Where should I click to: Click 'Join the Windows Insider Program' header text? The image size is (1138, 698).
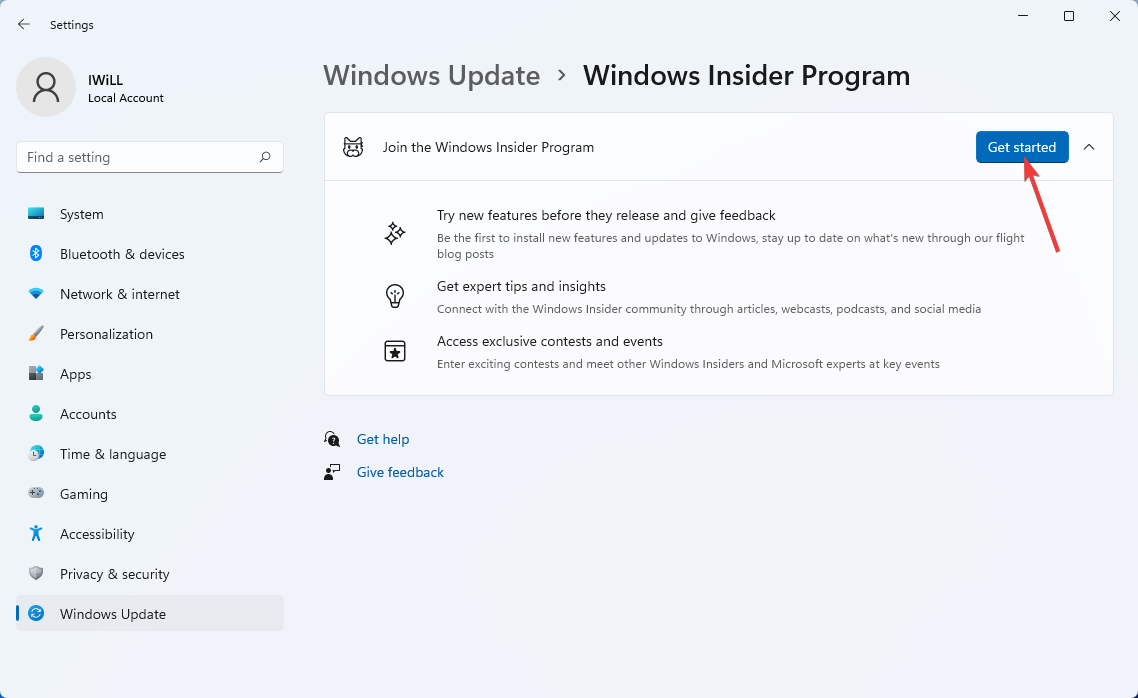[x=488, y=147]
